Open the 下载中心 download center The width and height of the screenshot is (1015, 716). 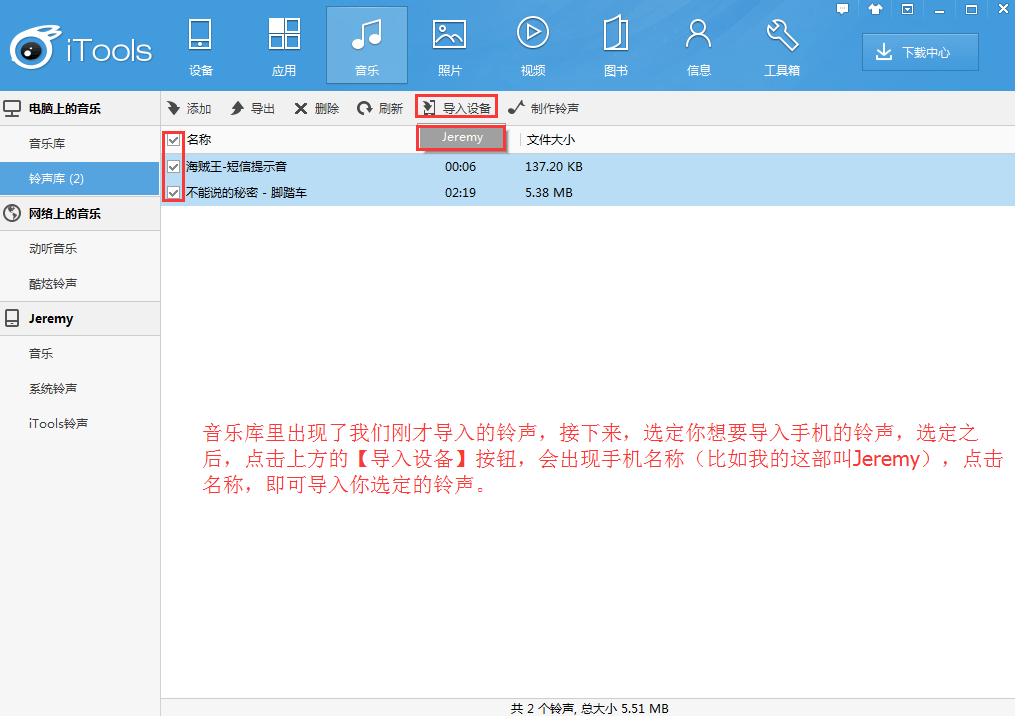pyautogui.click(x=919, y=52)
